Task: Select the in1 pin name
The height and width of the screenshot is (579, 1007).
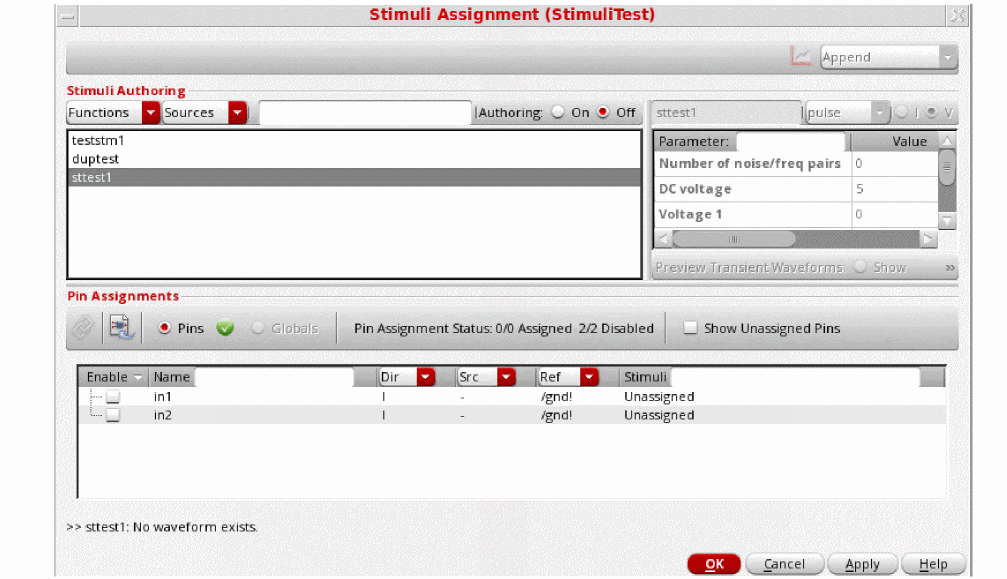Action: pyautogui.click(x=162, y=397)
